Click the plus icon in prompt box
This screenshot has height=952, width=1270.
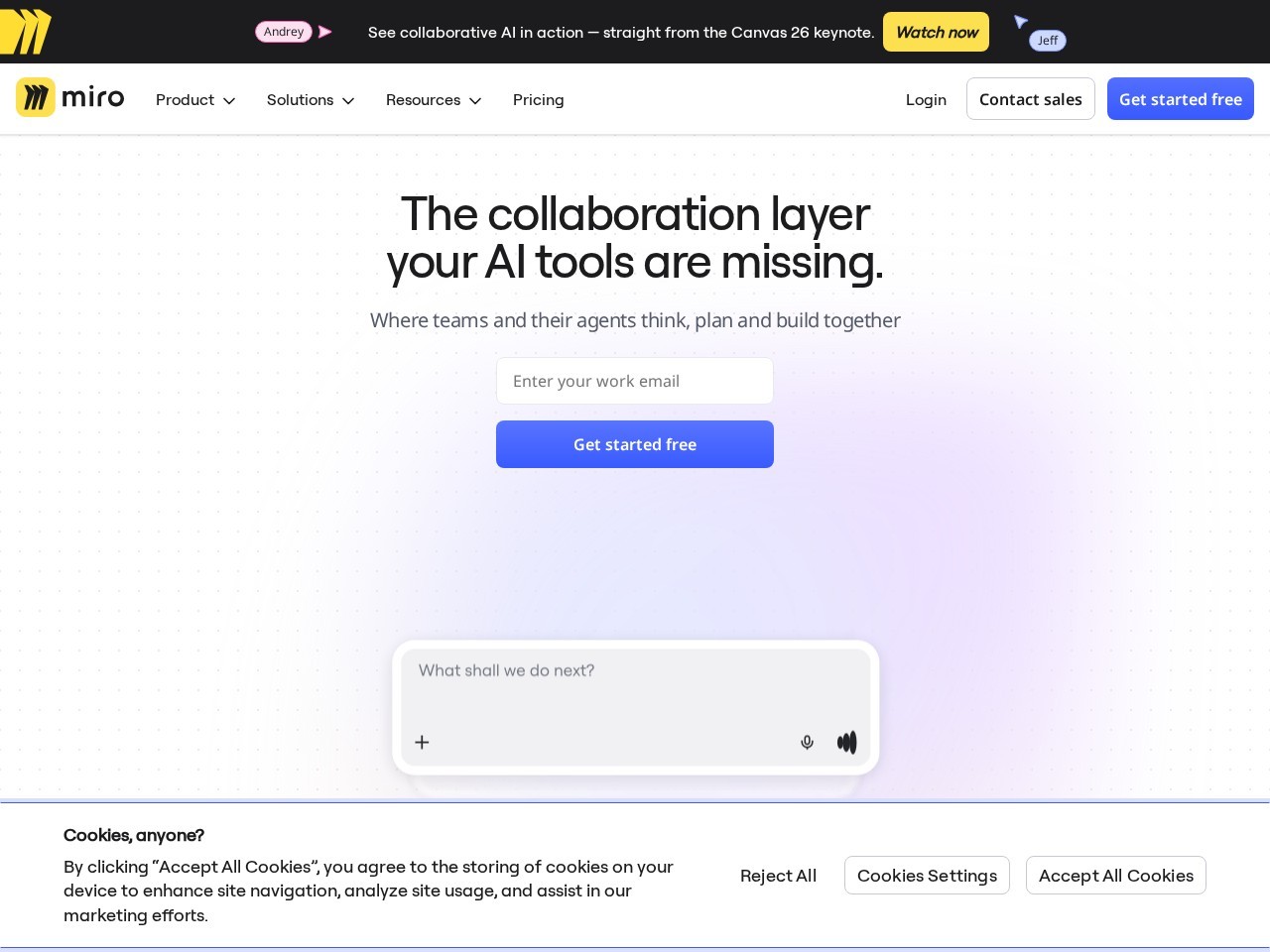tap(422, 742)
